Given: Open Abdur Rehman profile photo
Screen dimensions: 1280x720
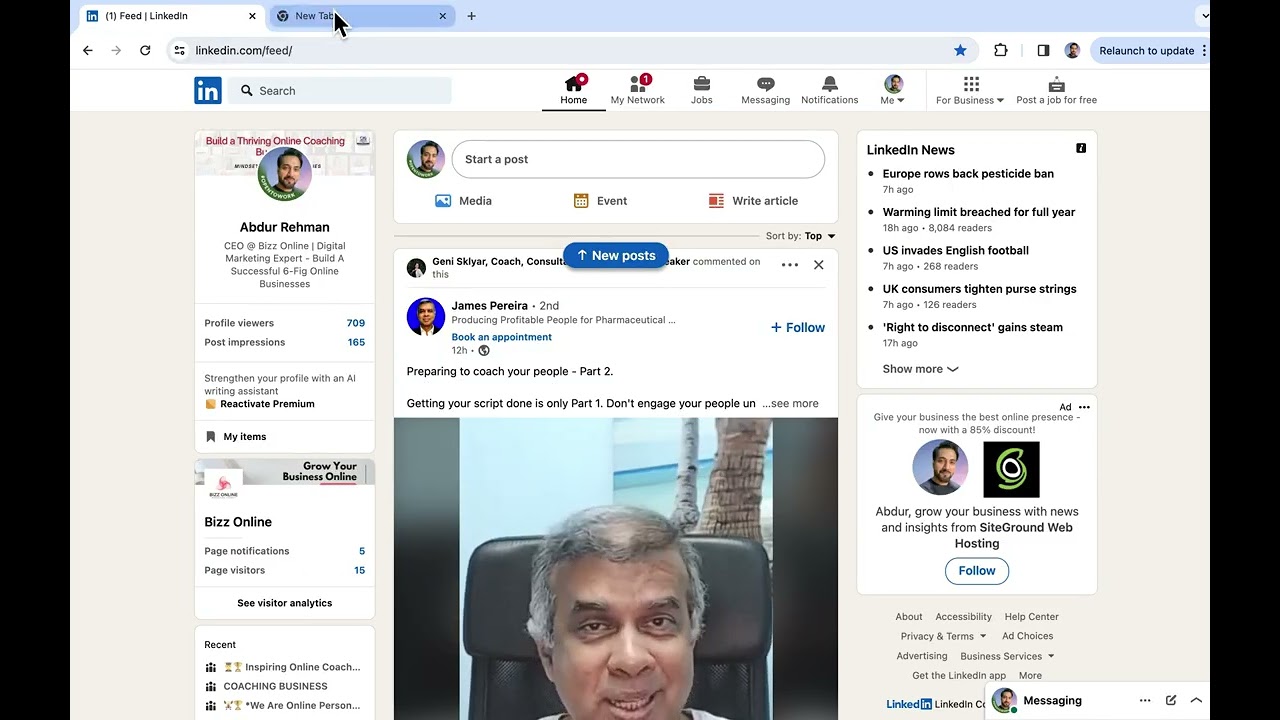Looking at the screenshot, I should point(285,174).
